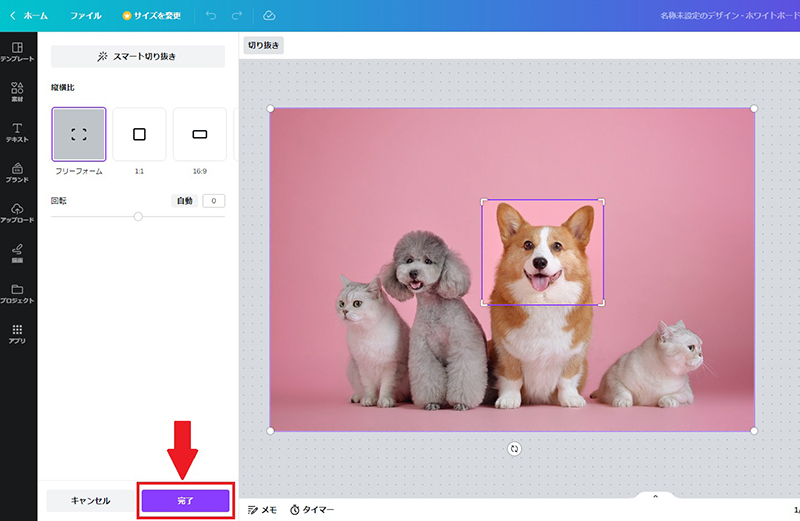800x521 pixels.
Task: Click bottom-right handle of full image
Action: (754, 431)
